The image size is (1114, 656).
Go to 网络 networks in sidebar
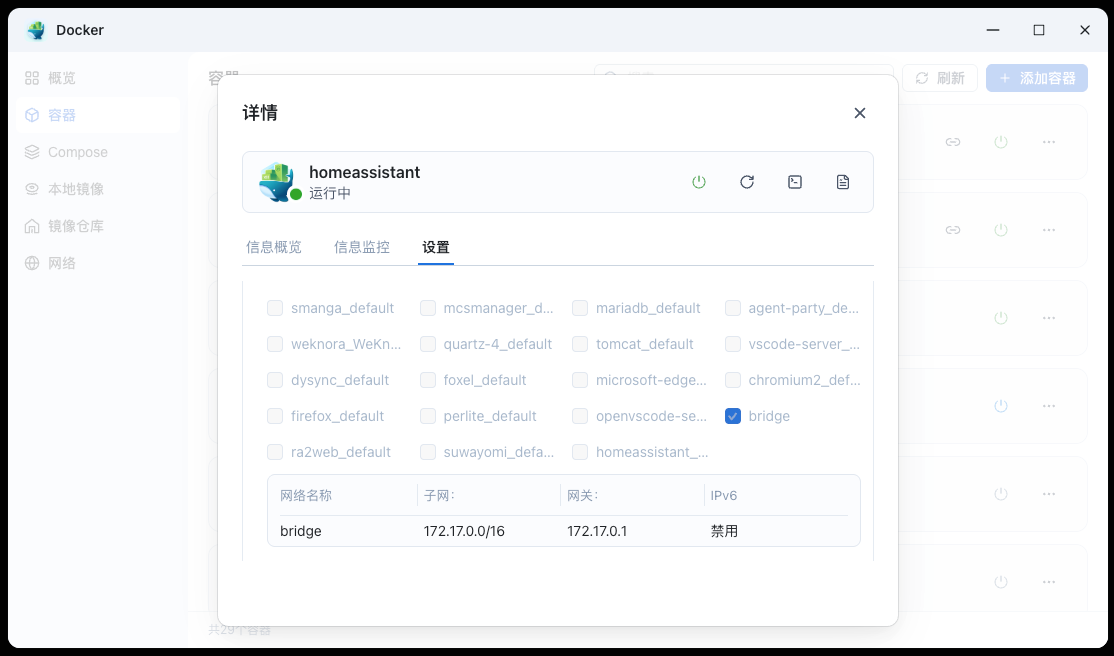(x=61, y=262)
